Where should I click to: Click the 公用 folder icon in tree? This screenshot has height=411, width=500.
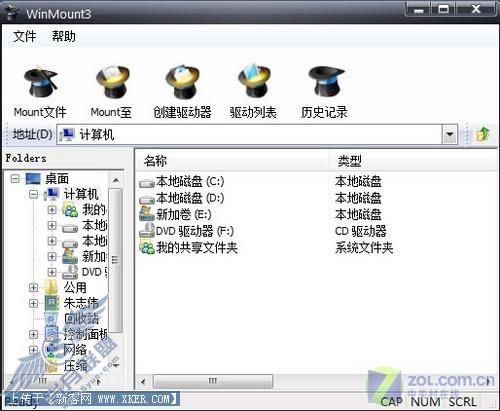(x=52, y=287)
